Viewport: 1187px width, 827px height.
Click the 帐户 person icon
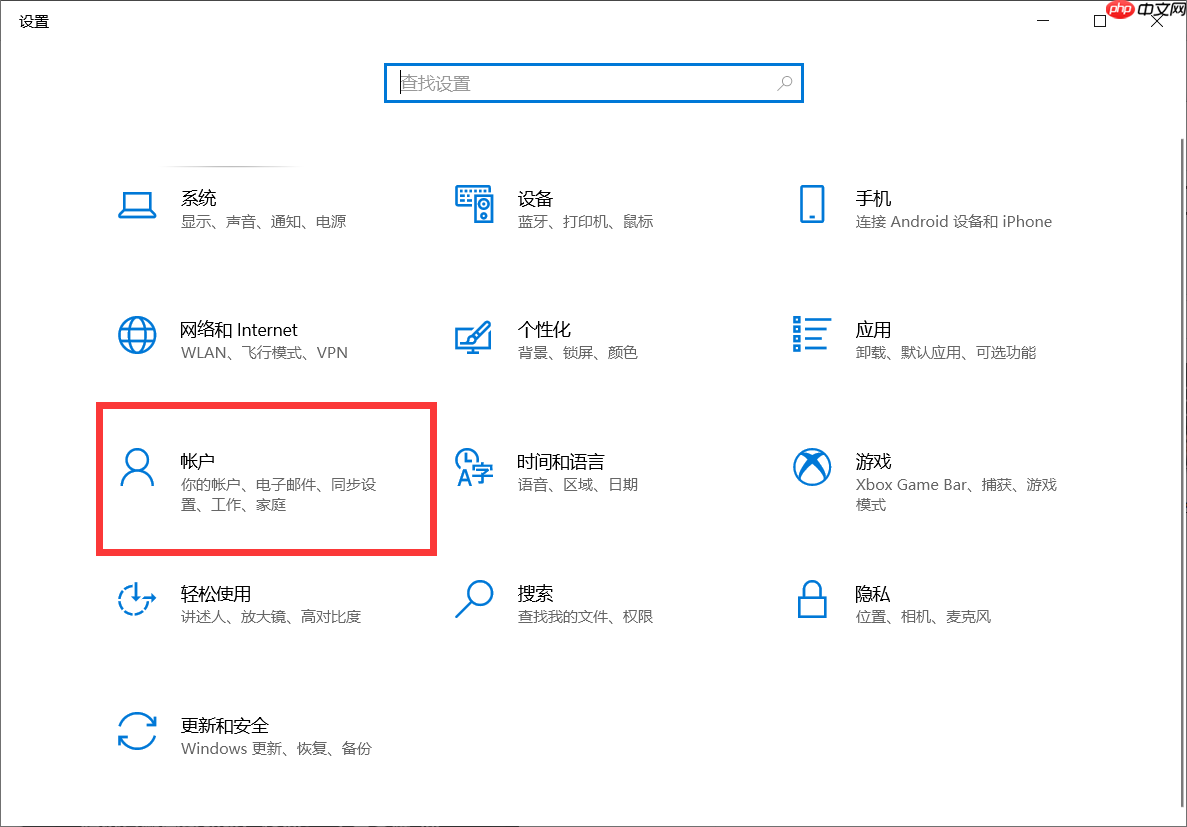pos(137,467)
